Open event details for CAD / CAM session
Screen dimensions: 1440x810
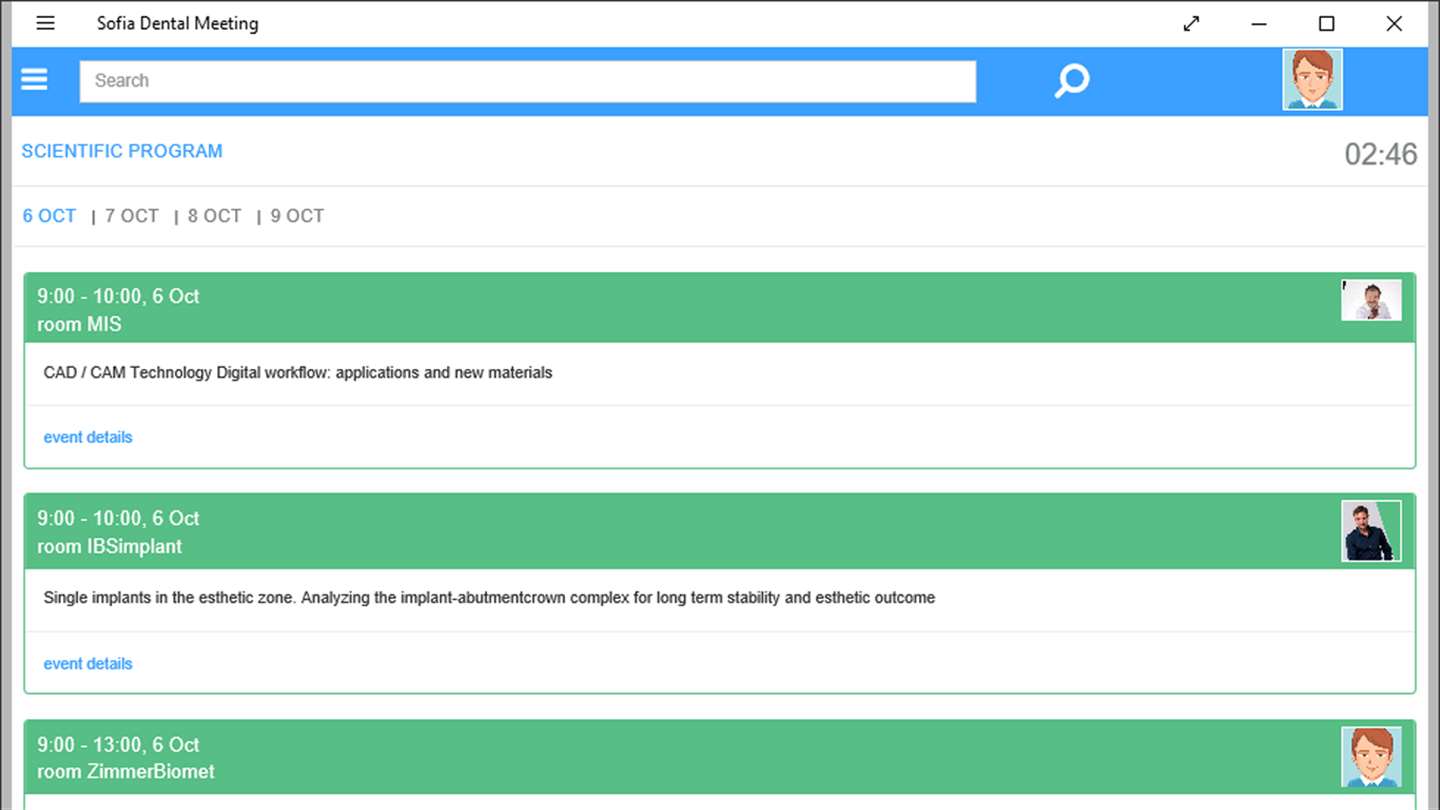click(88, 437)
